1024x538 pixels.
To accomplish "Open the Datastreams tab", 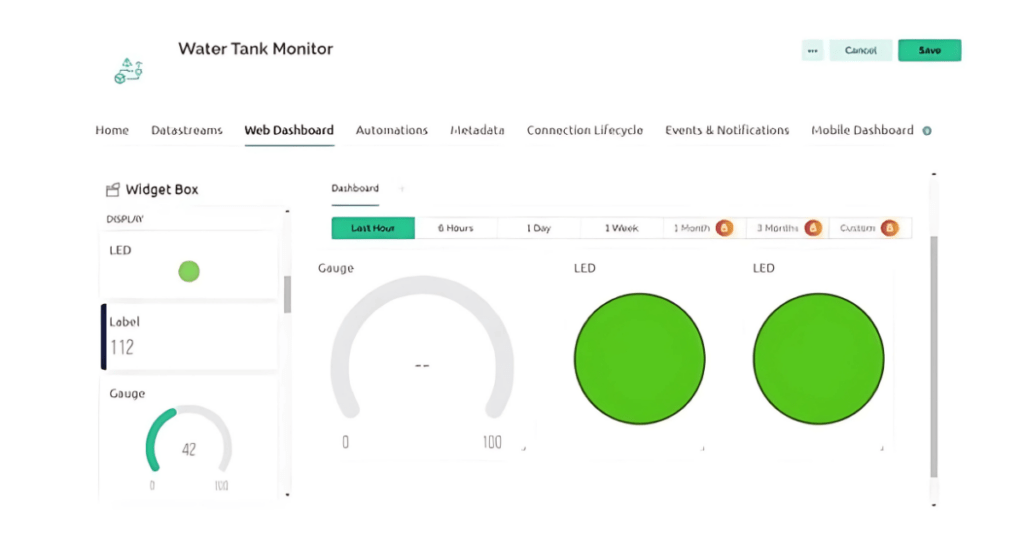I will click(186, 130).
